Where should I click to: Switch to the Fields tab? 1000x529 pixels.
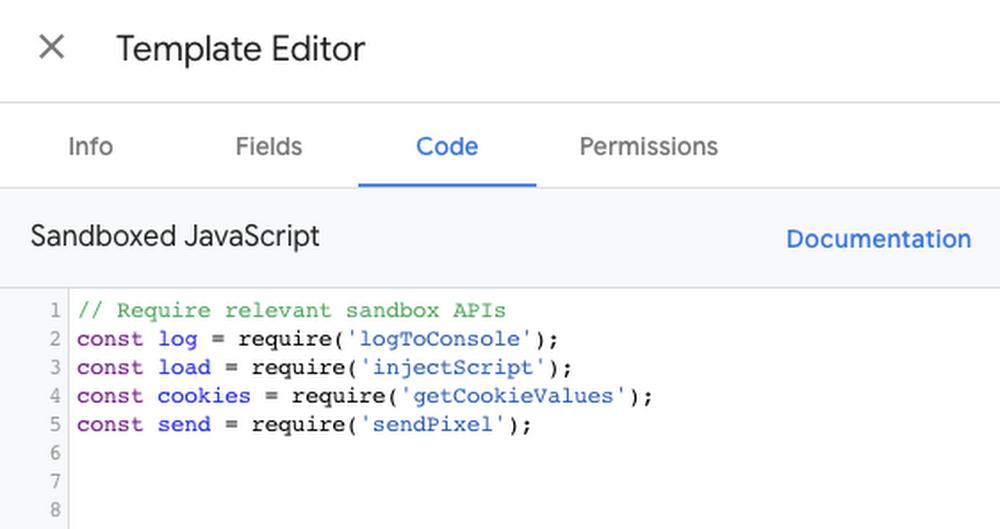(268, 147)
